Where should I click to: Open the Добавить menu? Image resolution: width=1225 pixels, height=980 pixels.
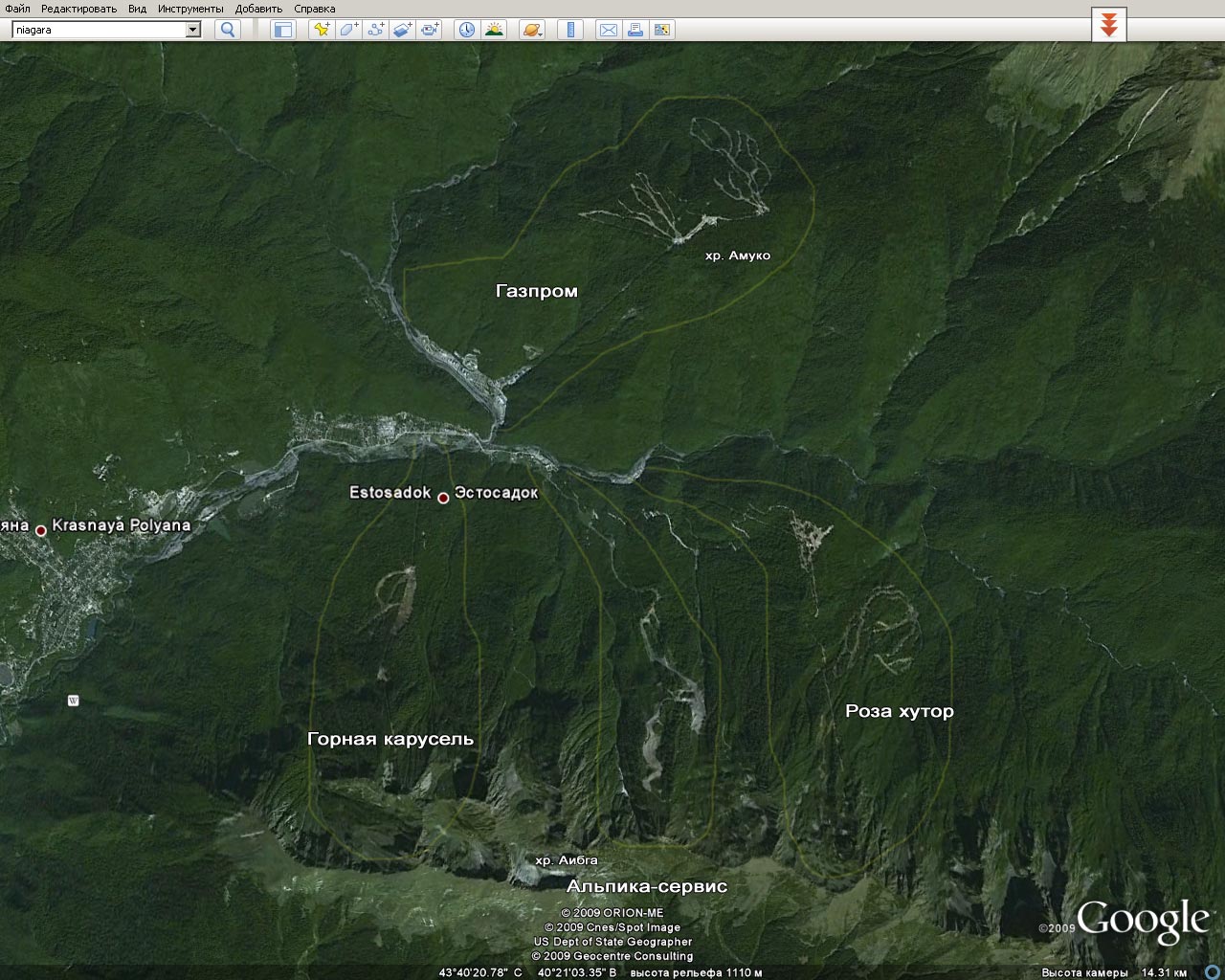point(258,9)
